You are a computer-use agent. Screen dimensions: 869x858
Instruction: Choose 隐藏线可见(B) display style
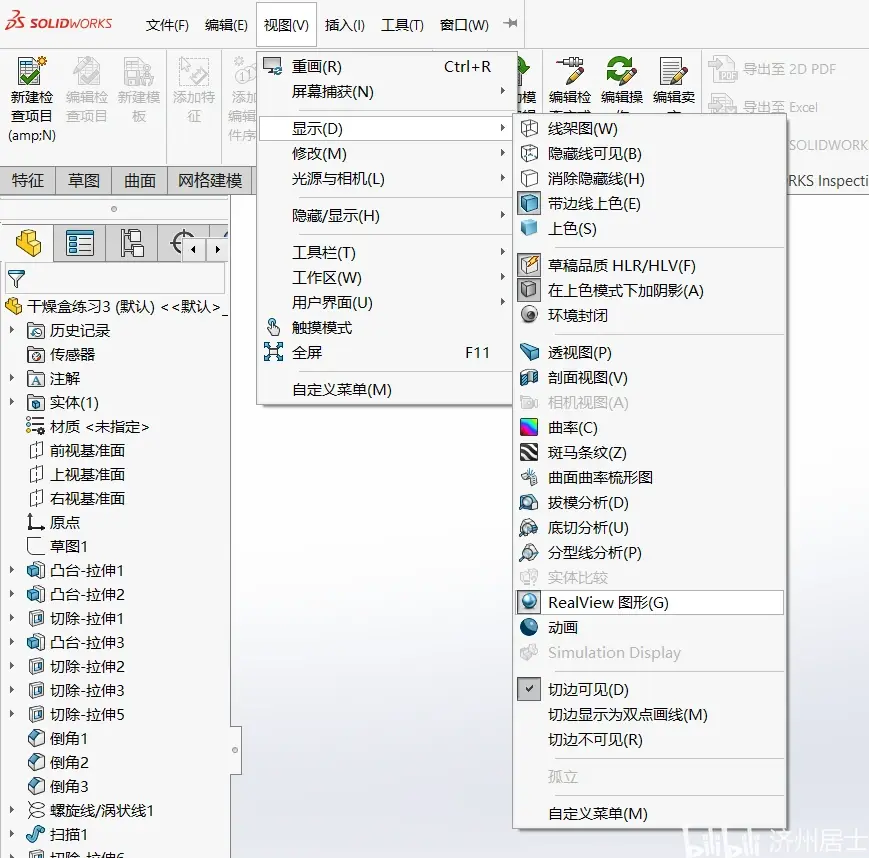click(650, 154)
